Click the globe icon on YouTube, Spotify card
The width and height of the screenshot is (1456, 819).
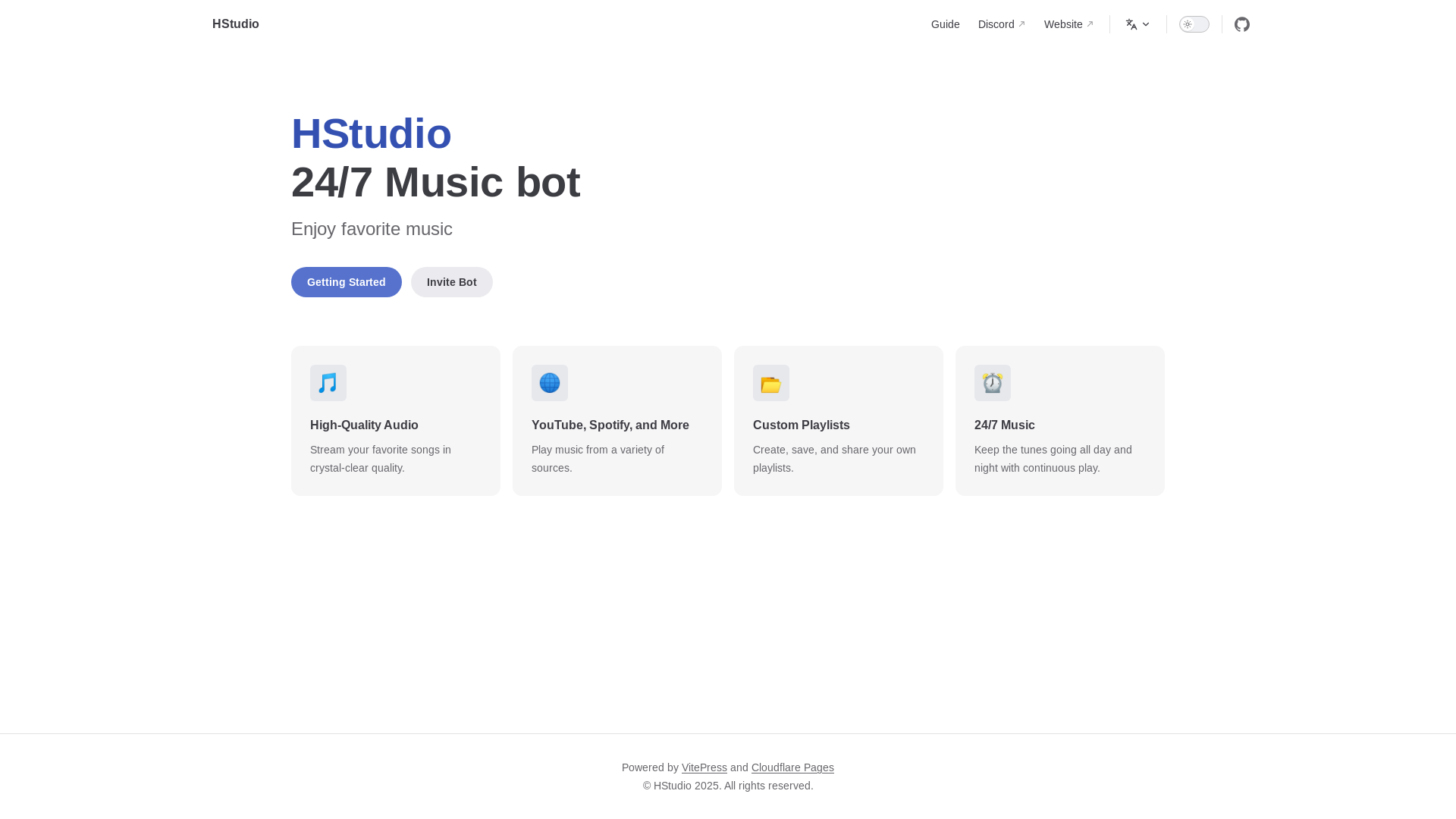550,383
